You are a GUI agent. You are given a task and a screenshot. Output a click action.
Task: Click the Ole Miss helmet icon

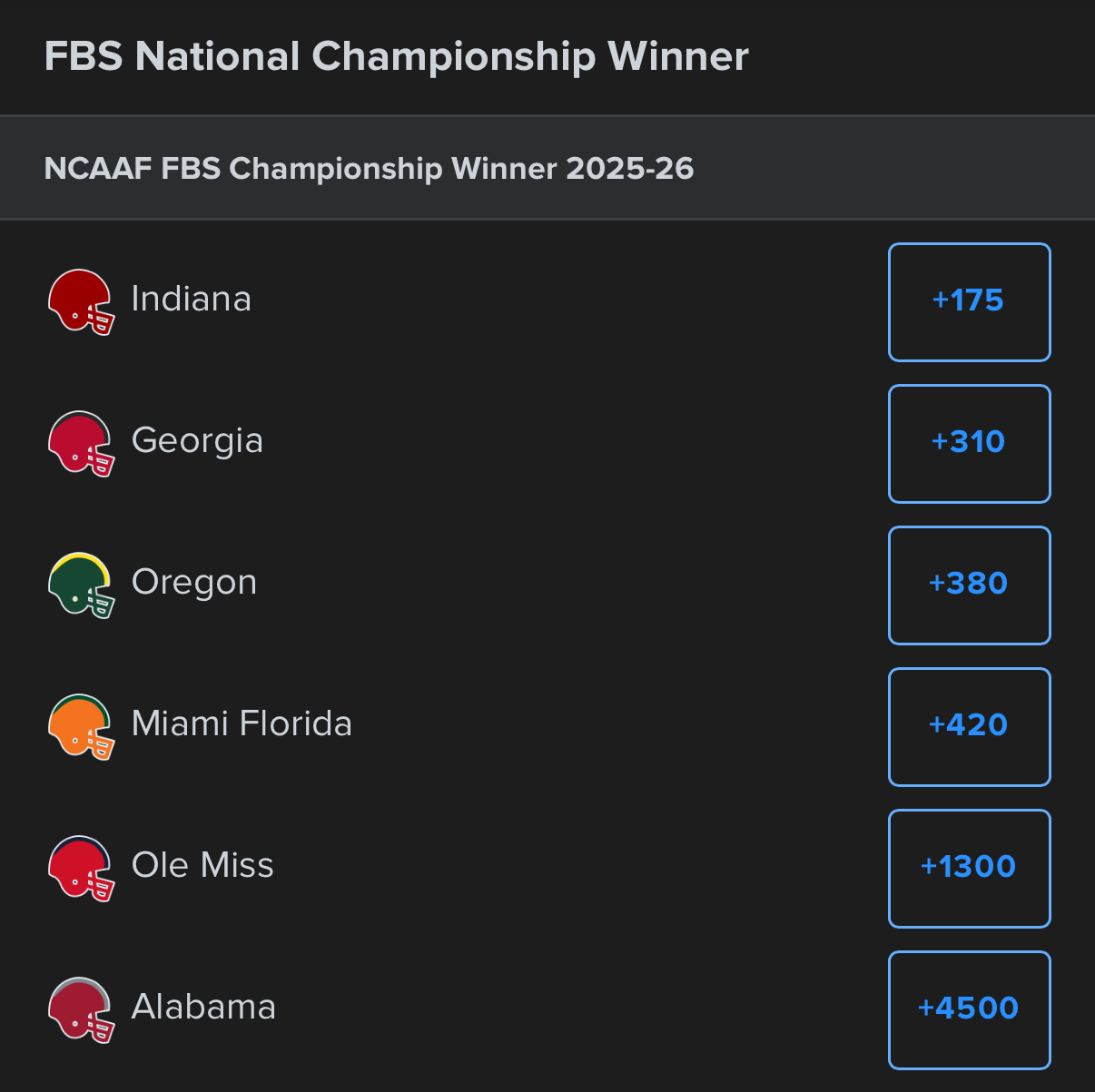[x=81, y=868]
